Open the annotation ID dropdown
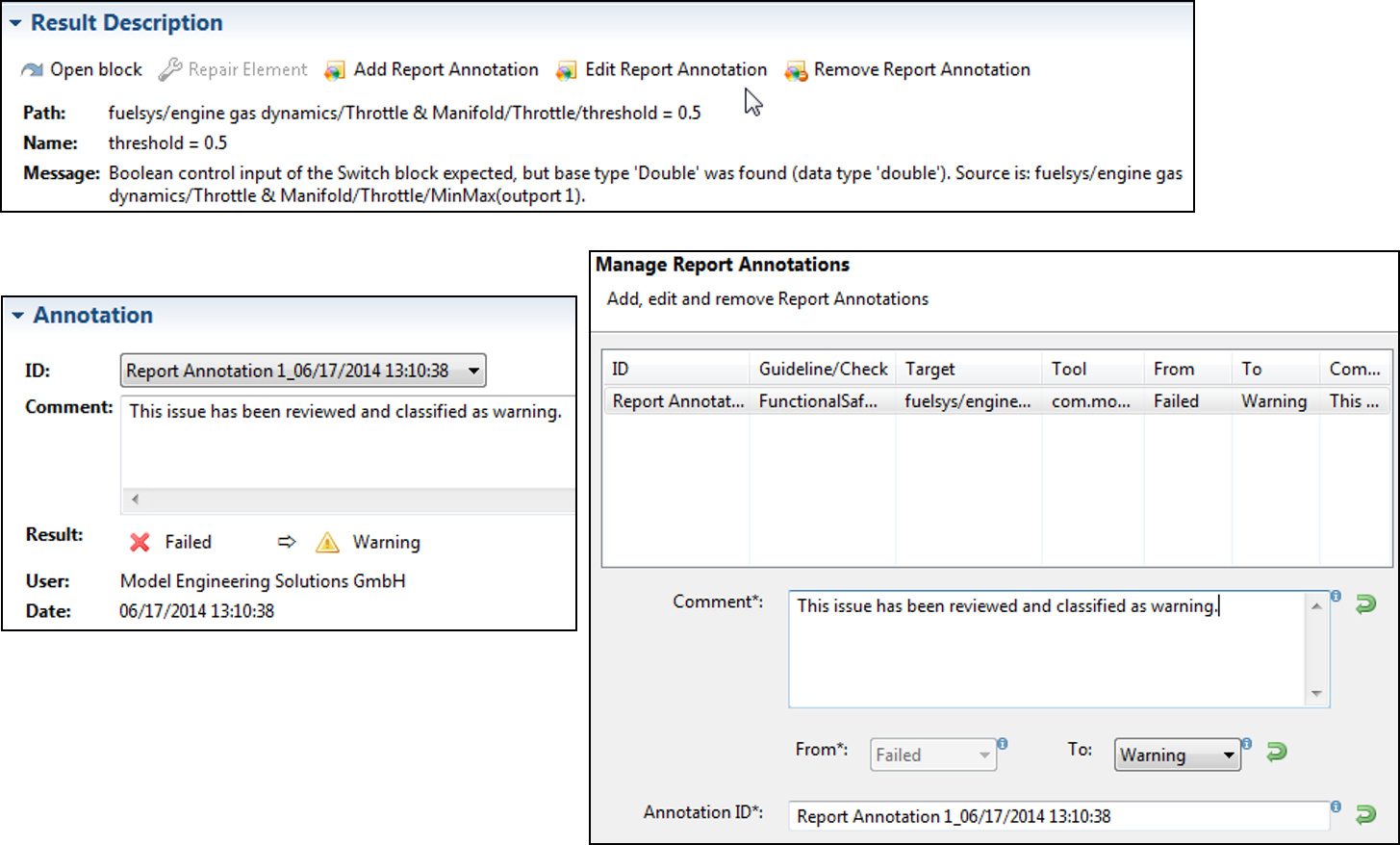The image size is (1400, 845). coord(473,371)
